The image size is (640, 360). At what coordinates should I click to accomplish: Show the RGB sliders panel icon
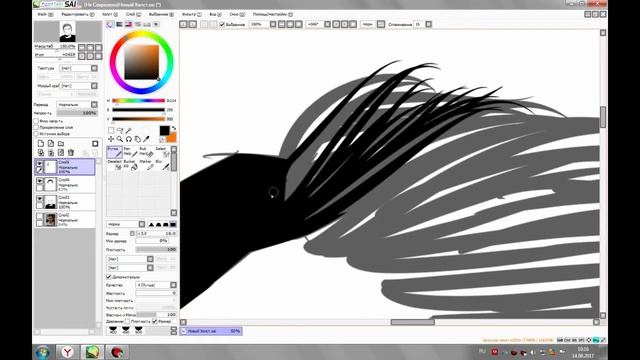click(x=119, y=24)
